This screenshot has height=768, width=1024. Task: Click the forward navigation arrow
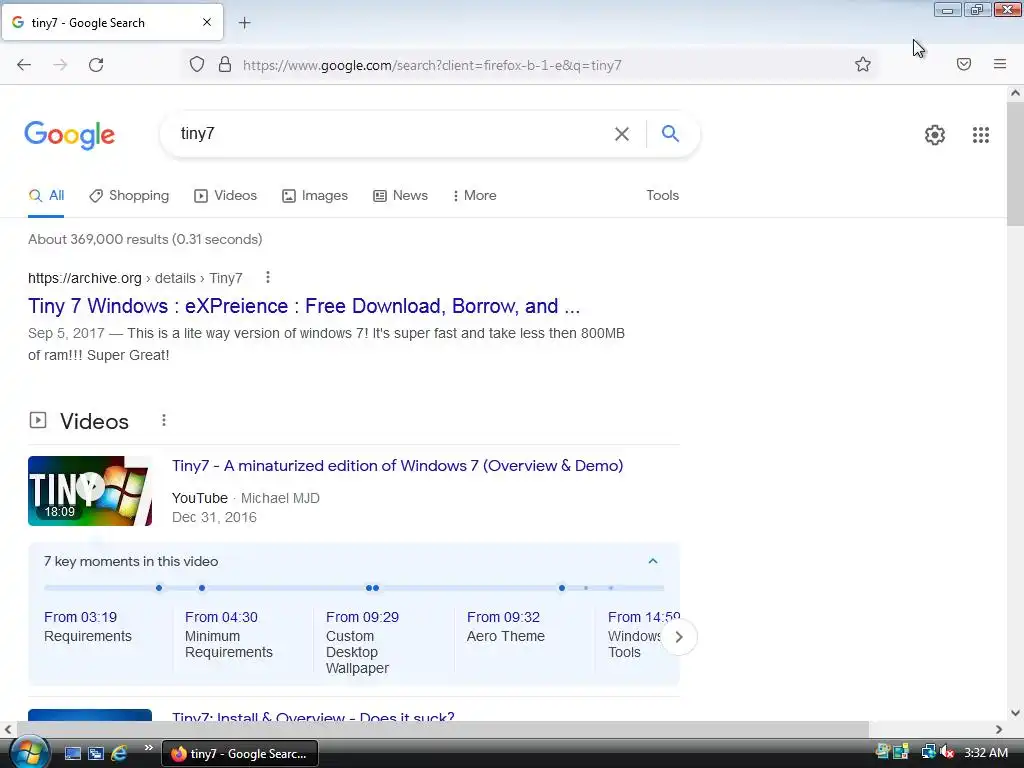[x=60, y=65]
